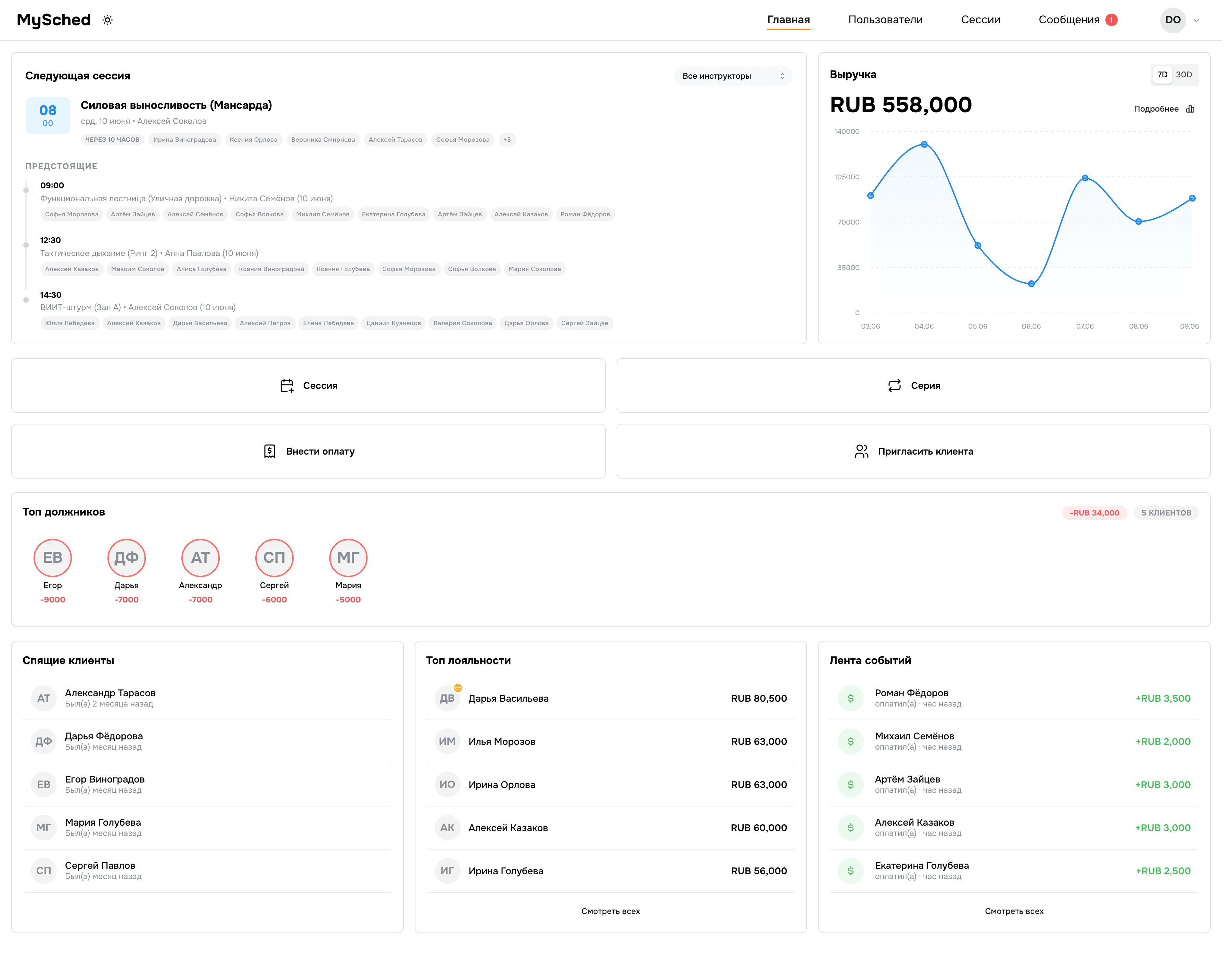The image size is (1232, 966).
Task: Click the 08 00 session time badge
Action: [x=48, y=116]
